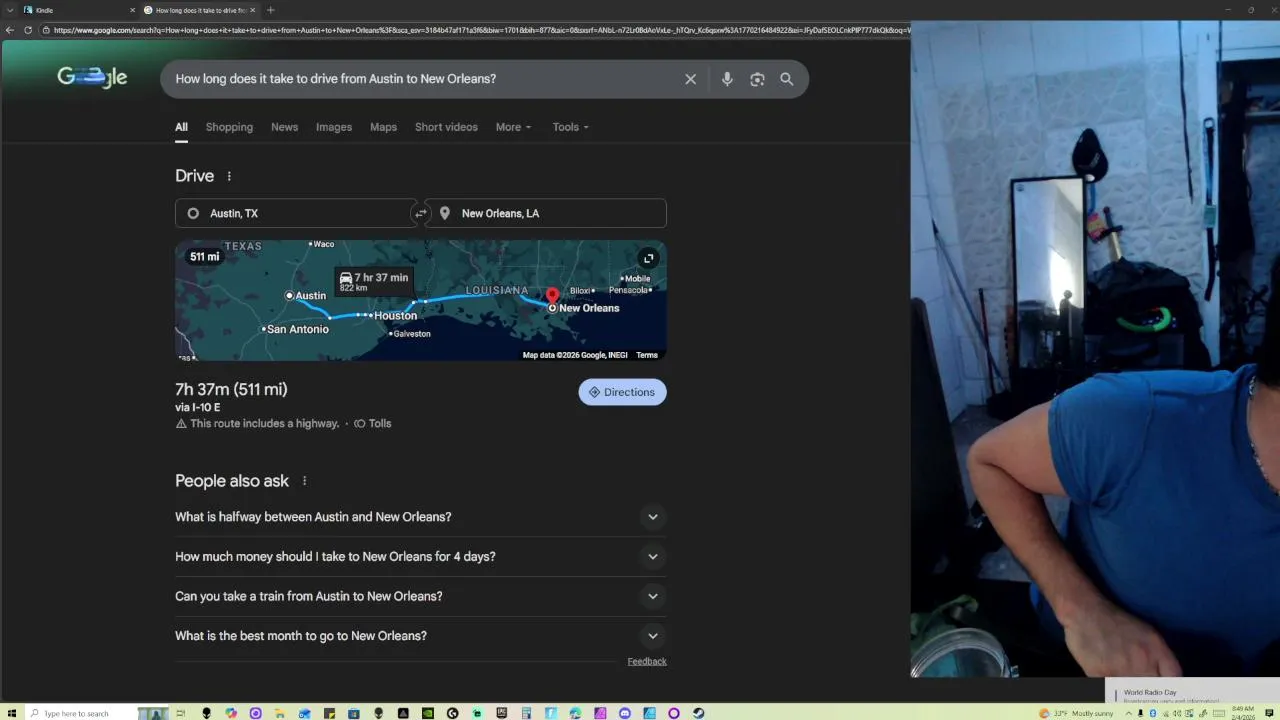The image size is (1280, 720).
Task: Click the New Orleans red destination pin on map
Action: point(552,296)
